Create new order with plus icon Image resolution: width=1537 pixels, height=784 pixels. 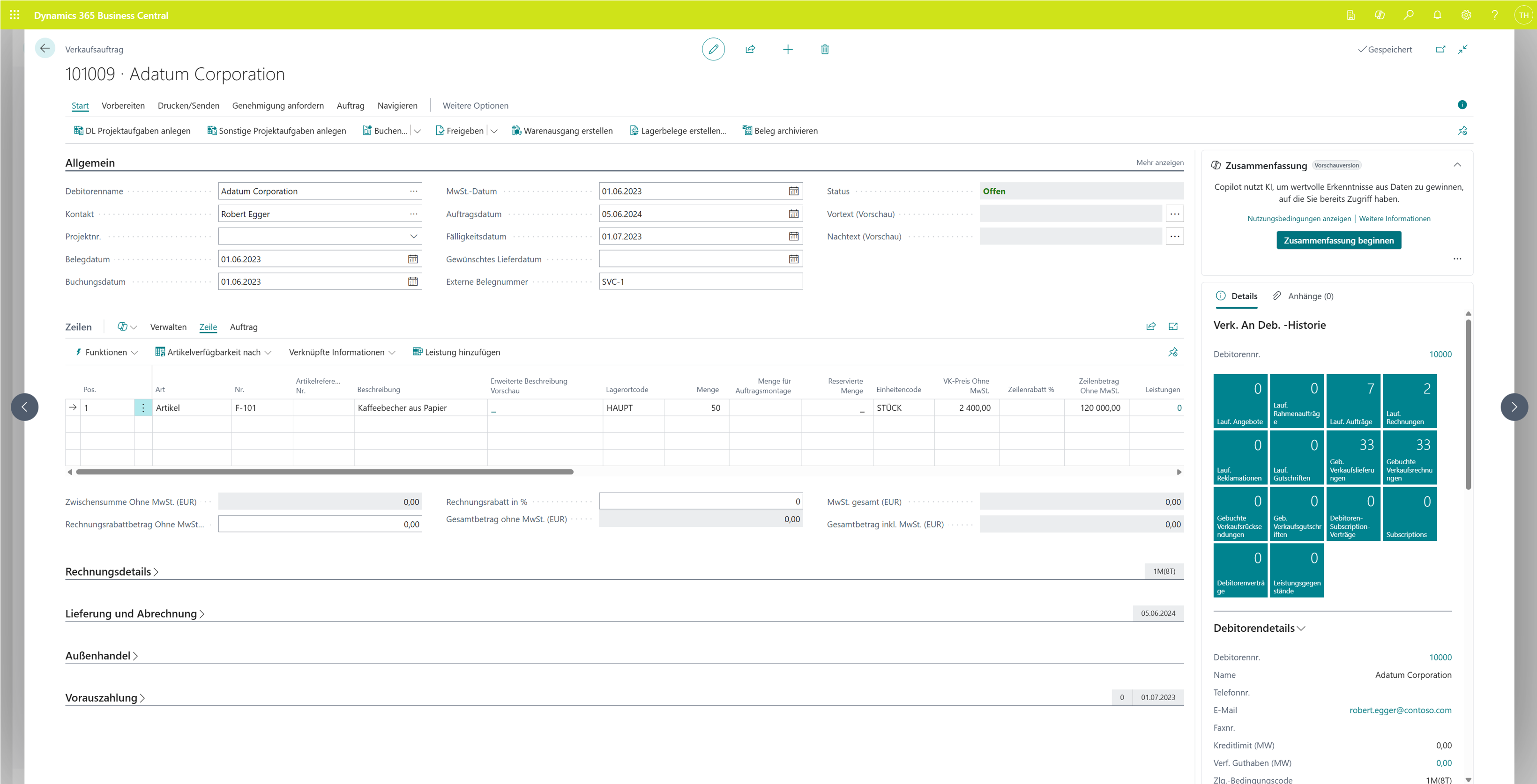coord(788,49)
